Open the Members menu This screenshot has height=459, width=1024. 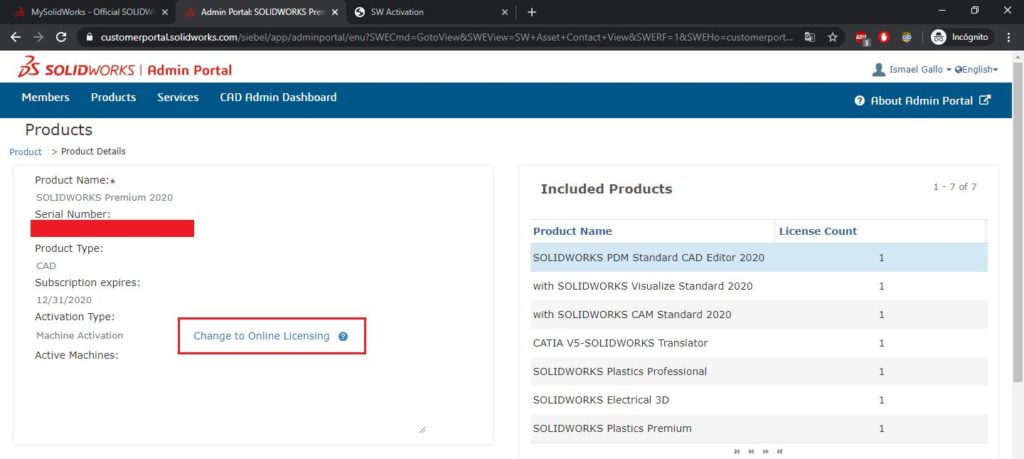point(45,97)
